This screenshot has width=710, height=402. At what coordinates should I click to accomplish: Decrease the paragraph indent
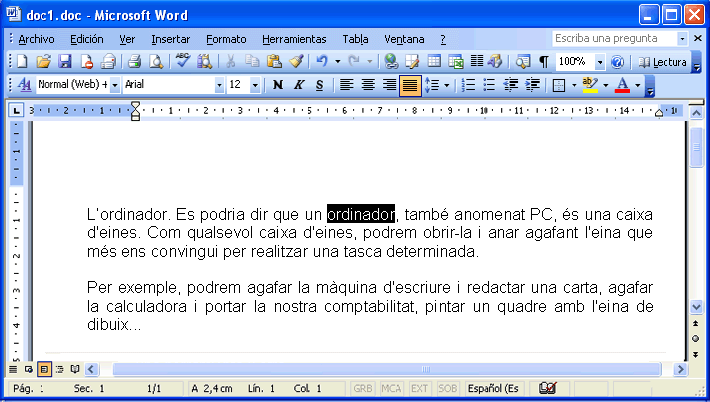tap(511, 85)
